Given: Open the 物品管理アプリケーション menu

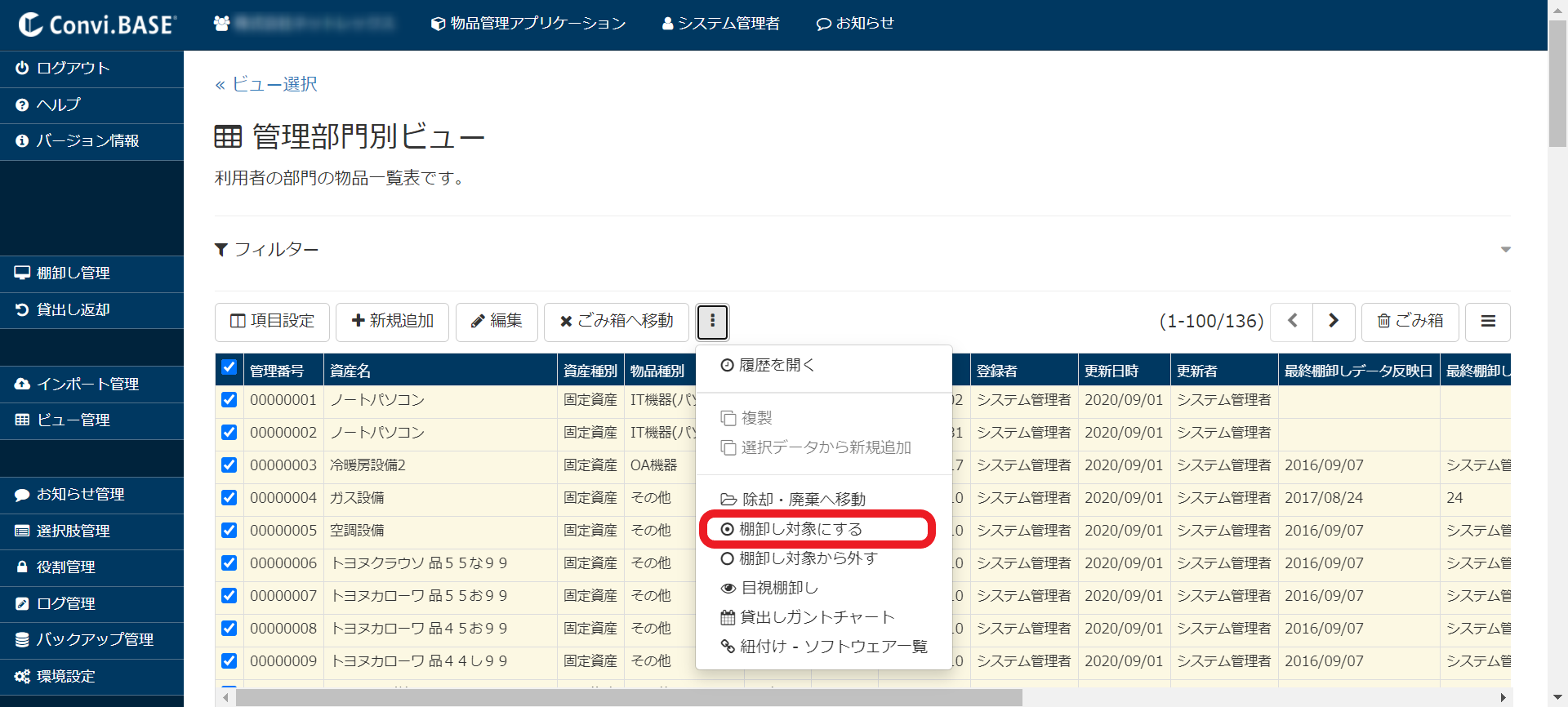Looking at the screenshot, I should click(x=528, y=24).
